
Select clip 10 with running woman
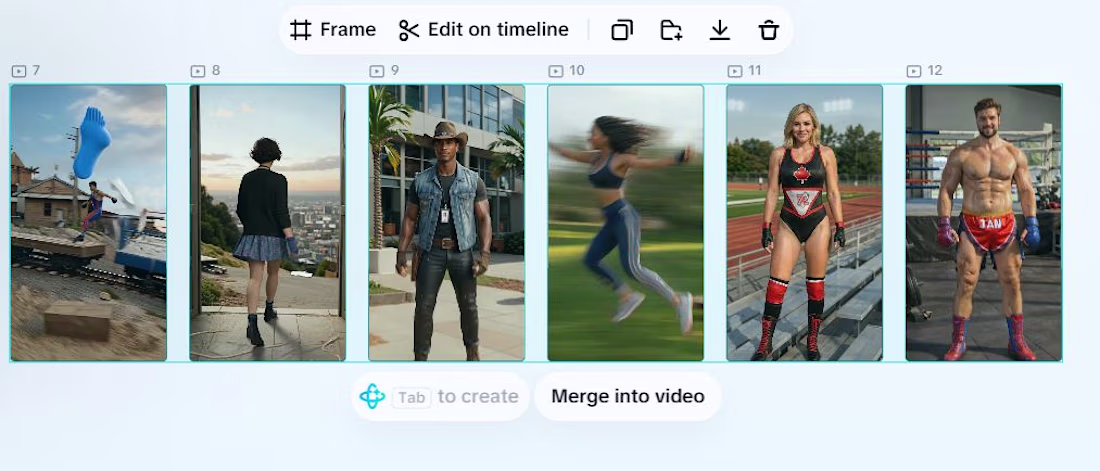point(625,223)
